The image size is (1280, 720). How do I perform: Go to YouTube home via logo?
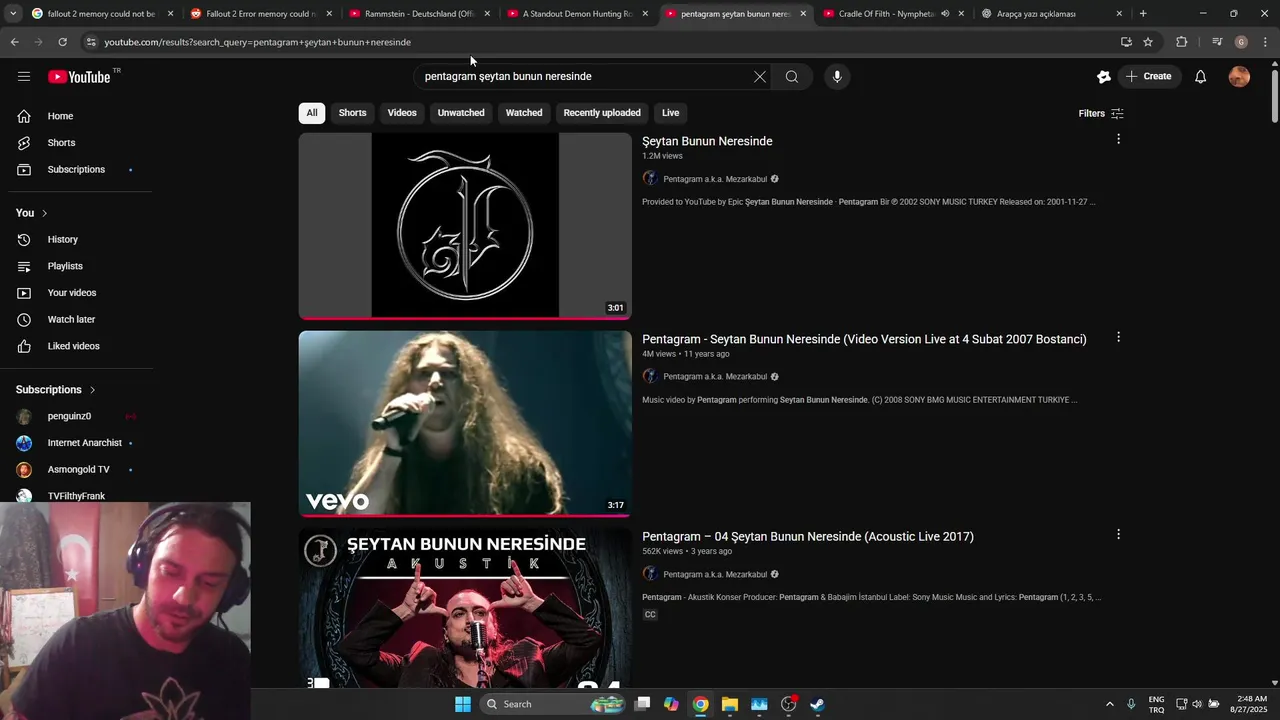79,77
